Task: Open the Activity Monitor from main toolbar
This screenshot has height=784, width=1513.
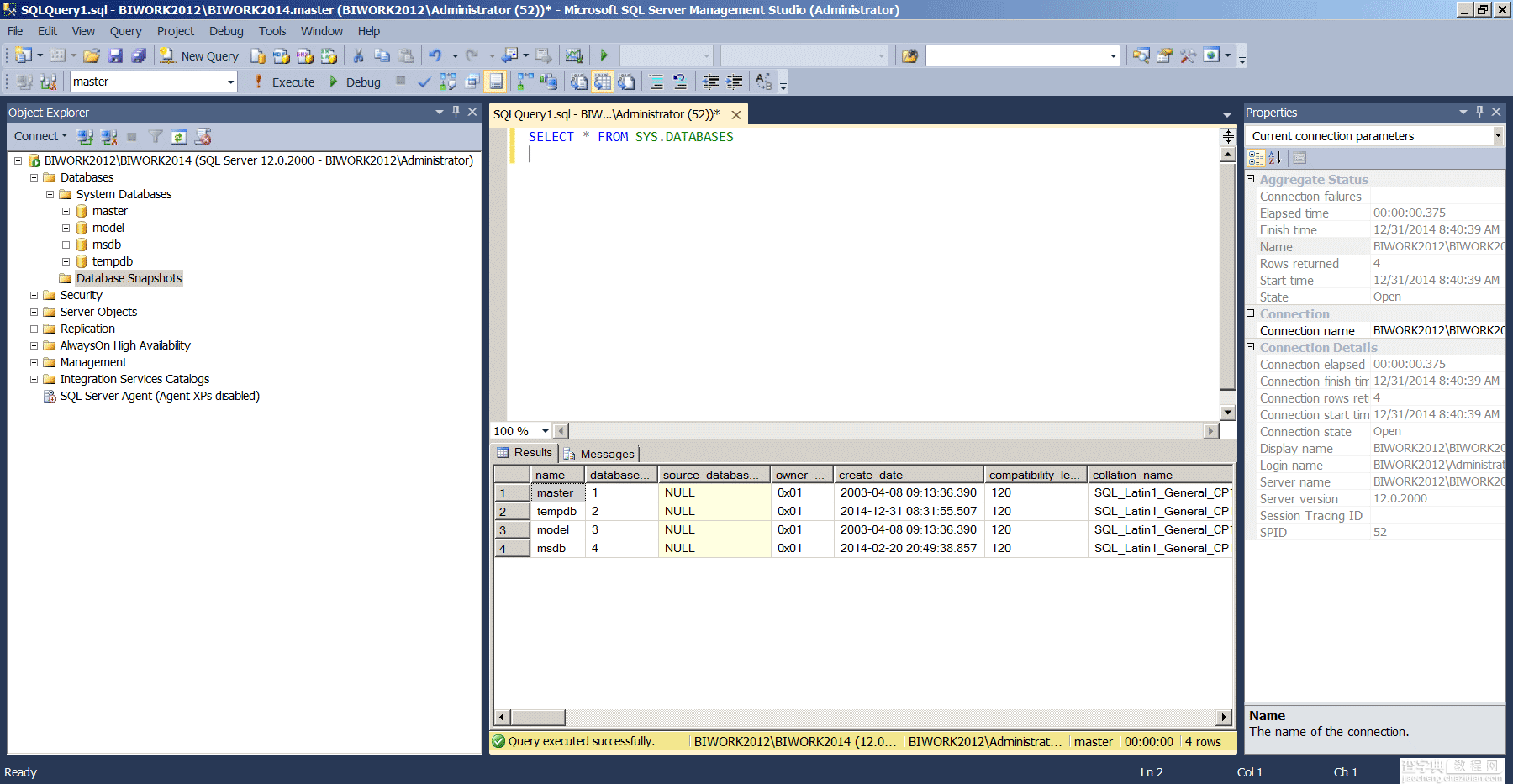Action: tap(573, 55)
